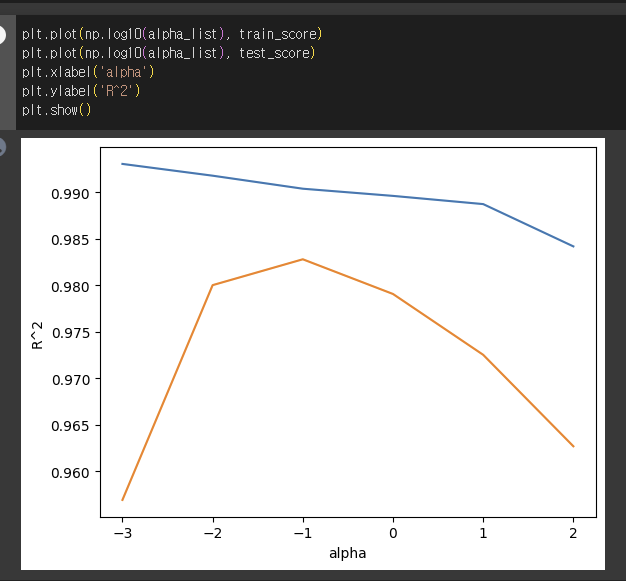The image size is (626, 581).
Task: Click the −3 x-axis tick label
Action: point(123,533)
